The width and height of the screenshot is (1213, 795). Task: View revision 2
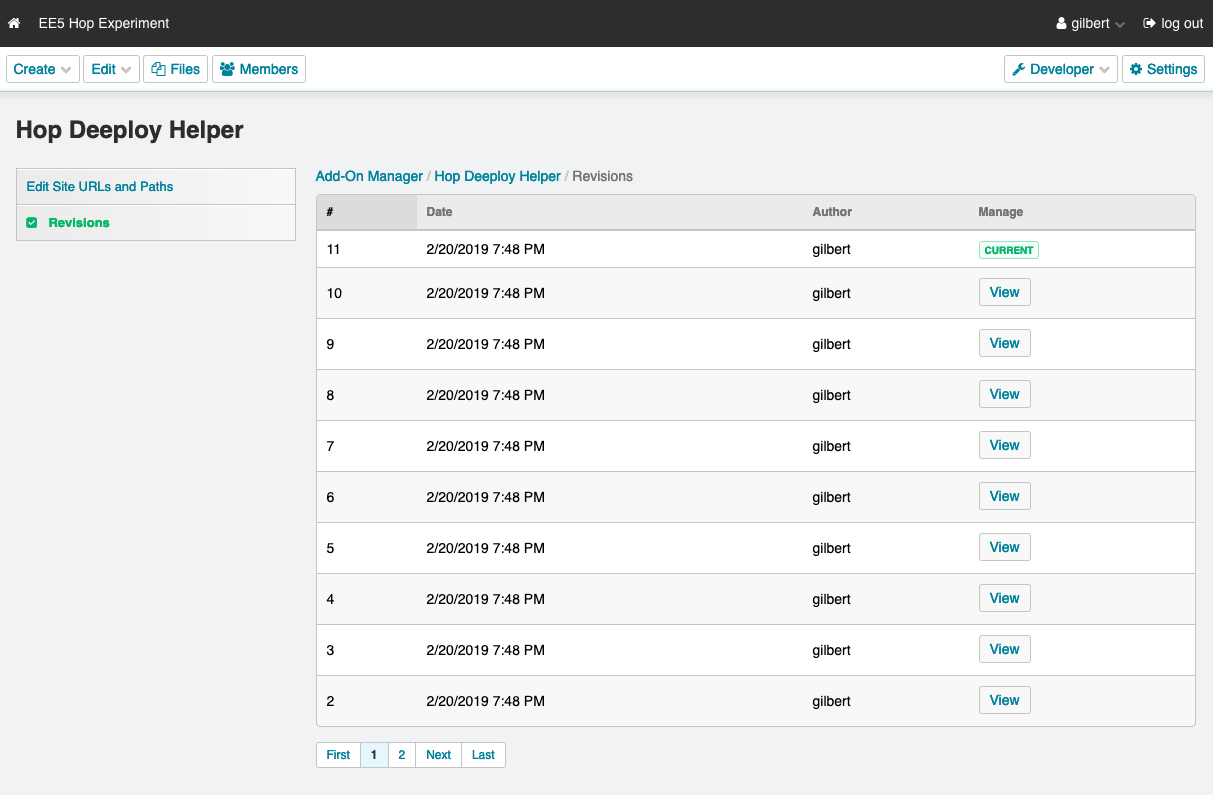[x=1004, y=700]
